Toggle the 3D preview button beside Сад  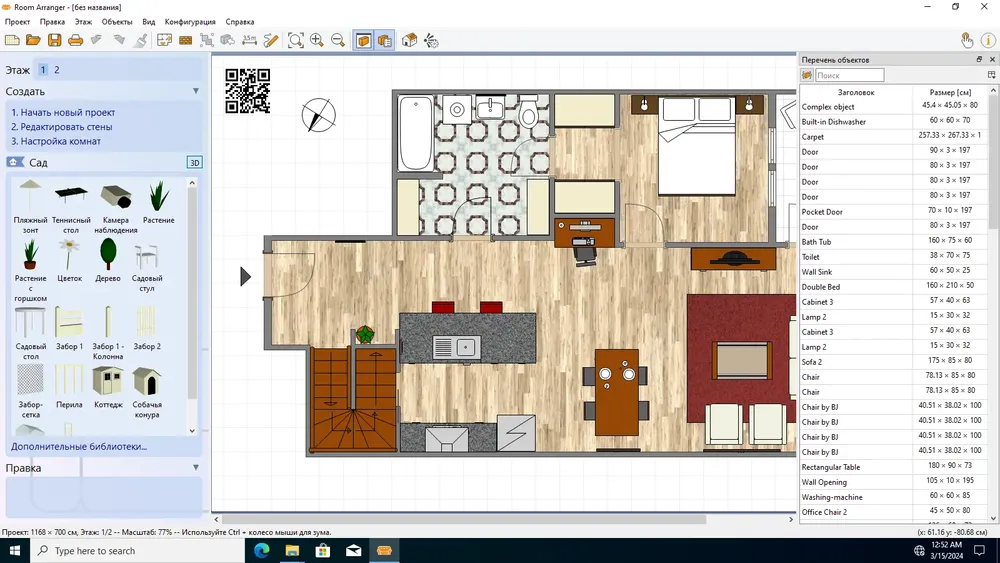coord(195,163)
